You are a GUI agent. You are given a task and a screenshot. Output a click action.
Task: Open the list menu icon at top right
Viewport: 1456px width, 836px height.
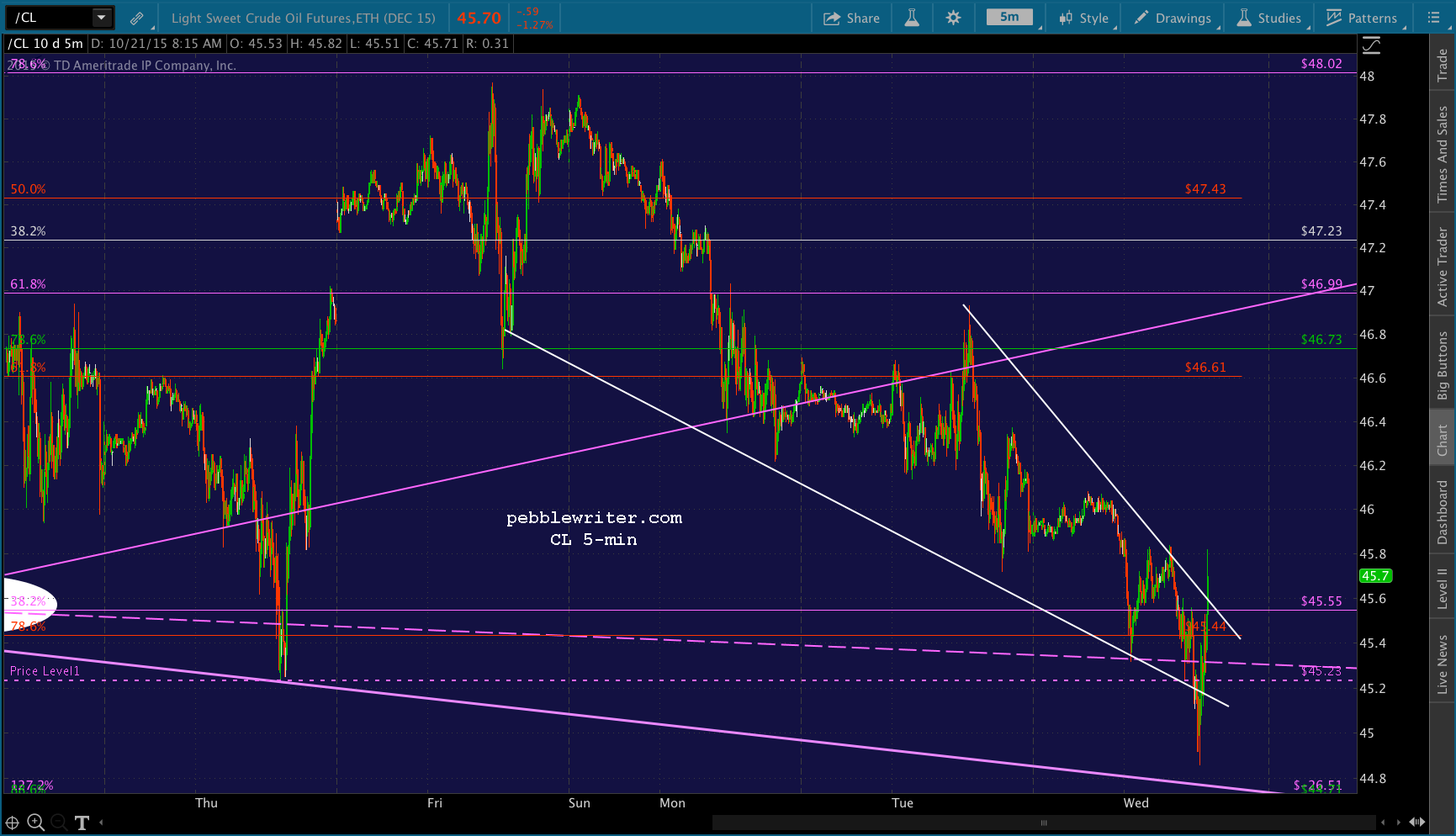(x=1433, y=18)
